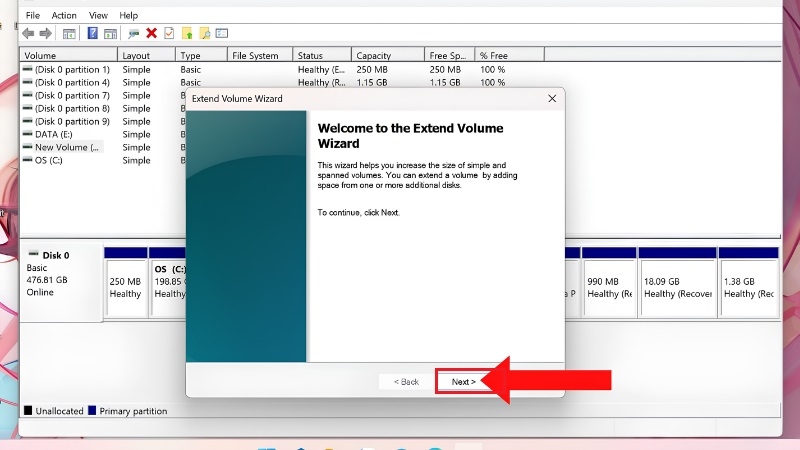Select the 18.09 GB recovery partition block

click(x=678, y=283)
